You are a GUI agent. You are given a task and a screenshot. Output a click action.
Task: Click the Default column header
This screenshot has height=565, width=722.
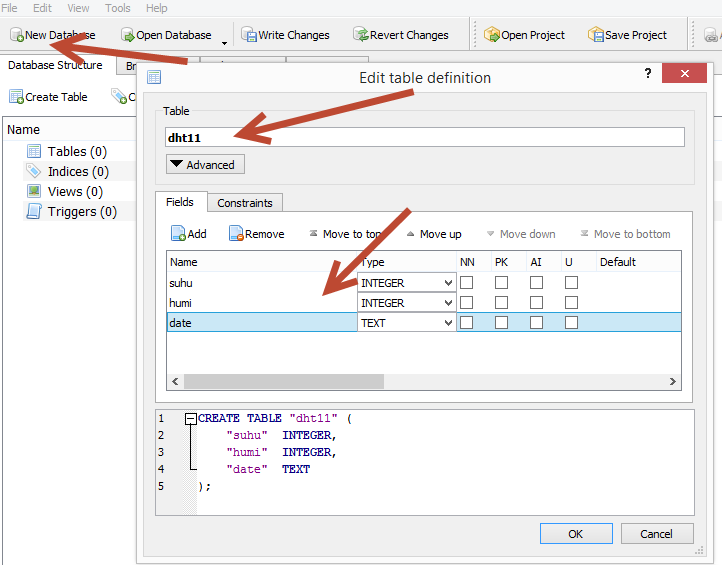coord(638,262)
